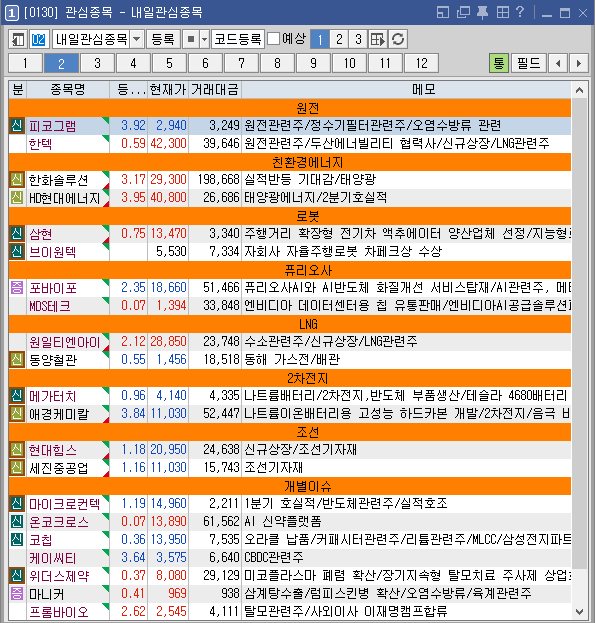Screen dimensions: 595x623
Task: Click the 신 icon beside 삼현
Action: point(17,233)
